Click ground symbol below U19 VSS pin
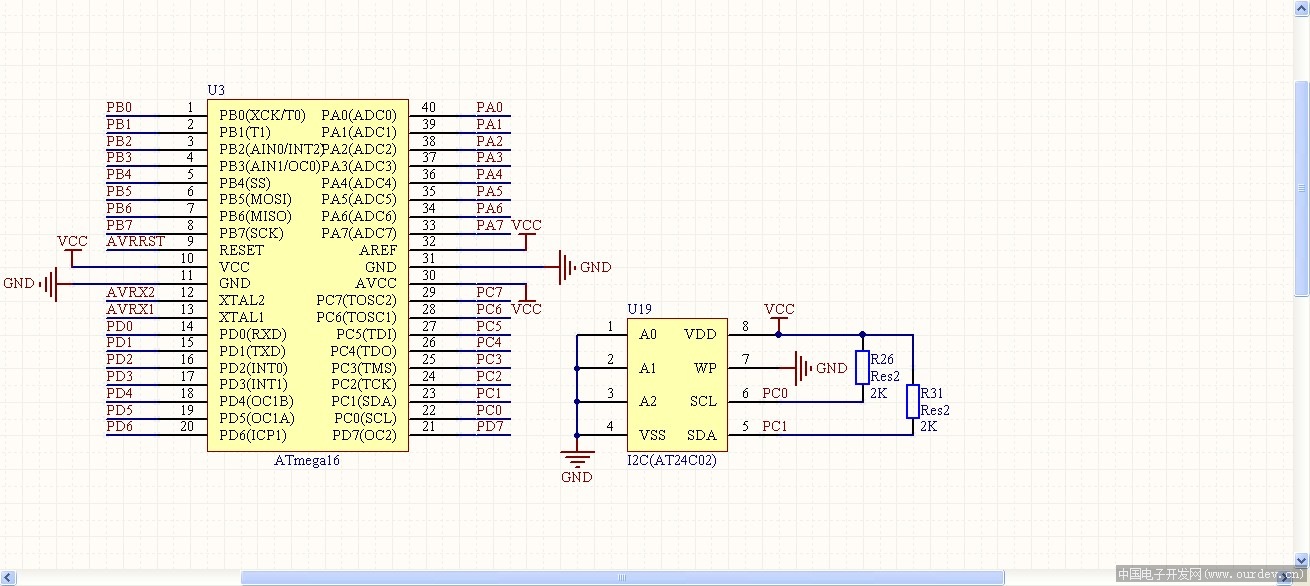1310x586 pixels. (576, 461)
